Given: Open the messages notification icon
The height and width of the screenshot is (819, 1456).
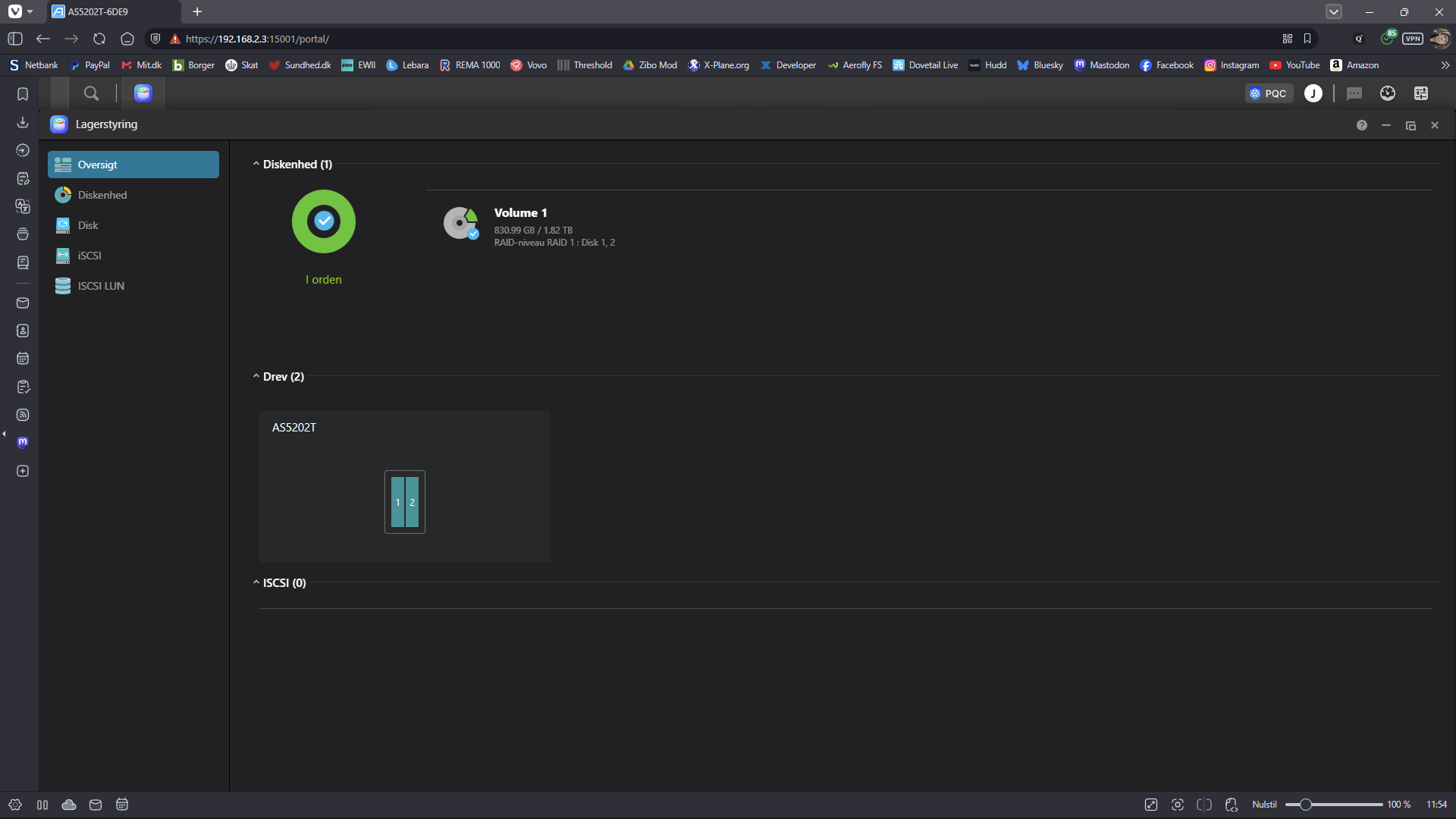Looking at the screenshot, I should 1354,93.
